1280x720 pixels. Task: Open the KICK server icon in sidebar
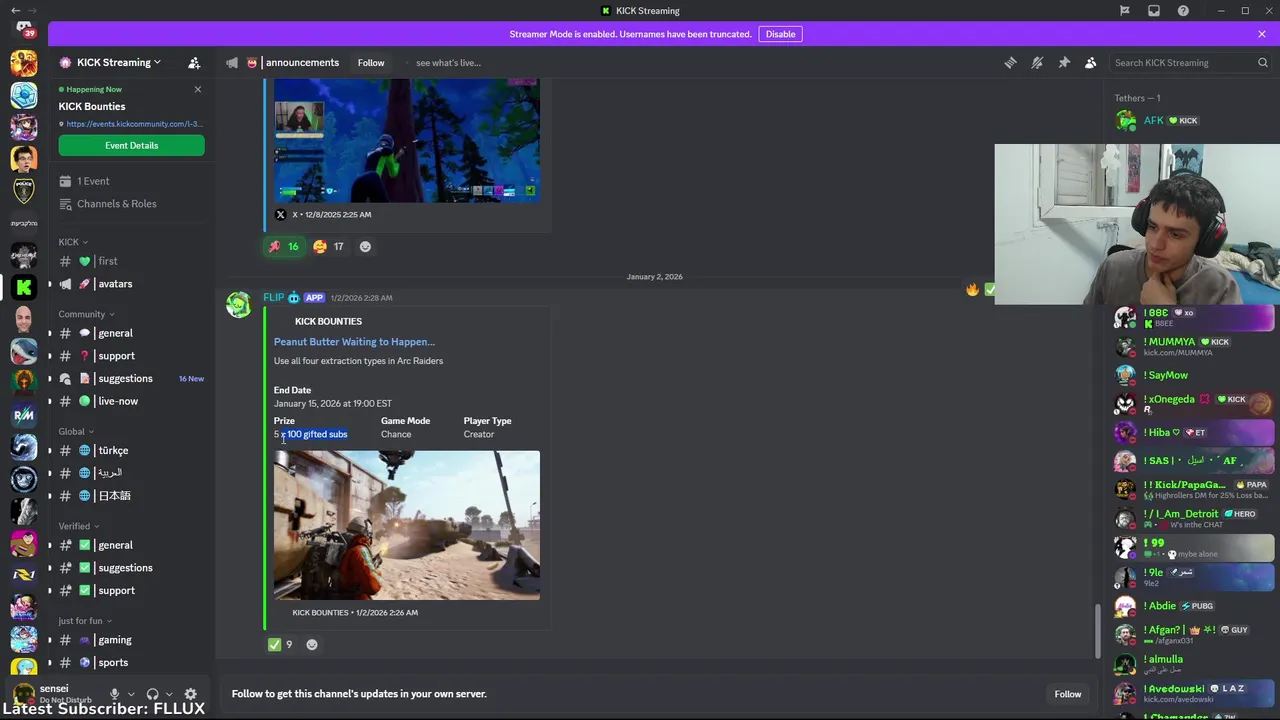[24, 287]
